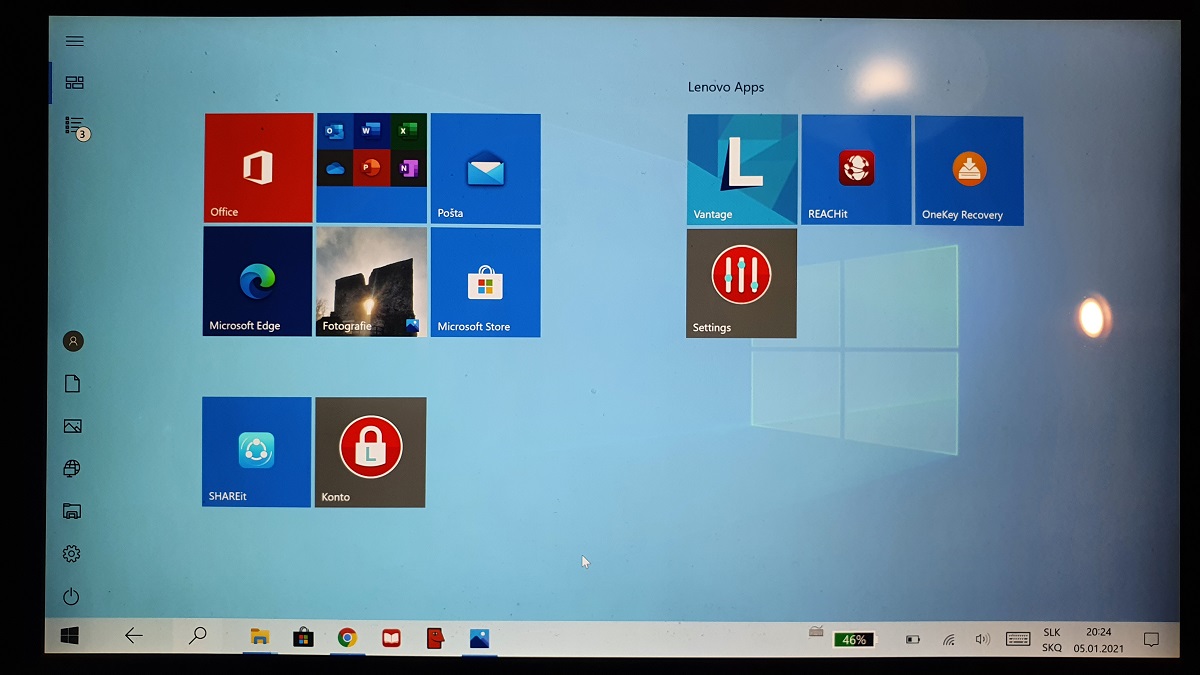Open the Office apps group tile

coord(371,168)
